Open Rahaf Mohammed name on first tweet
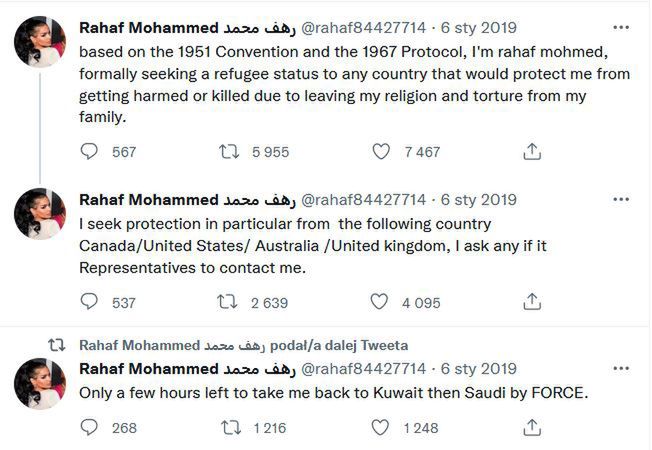The width and height of the screenshot is (652, 450). (x=149, y=27)
